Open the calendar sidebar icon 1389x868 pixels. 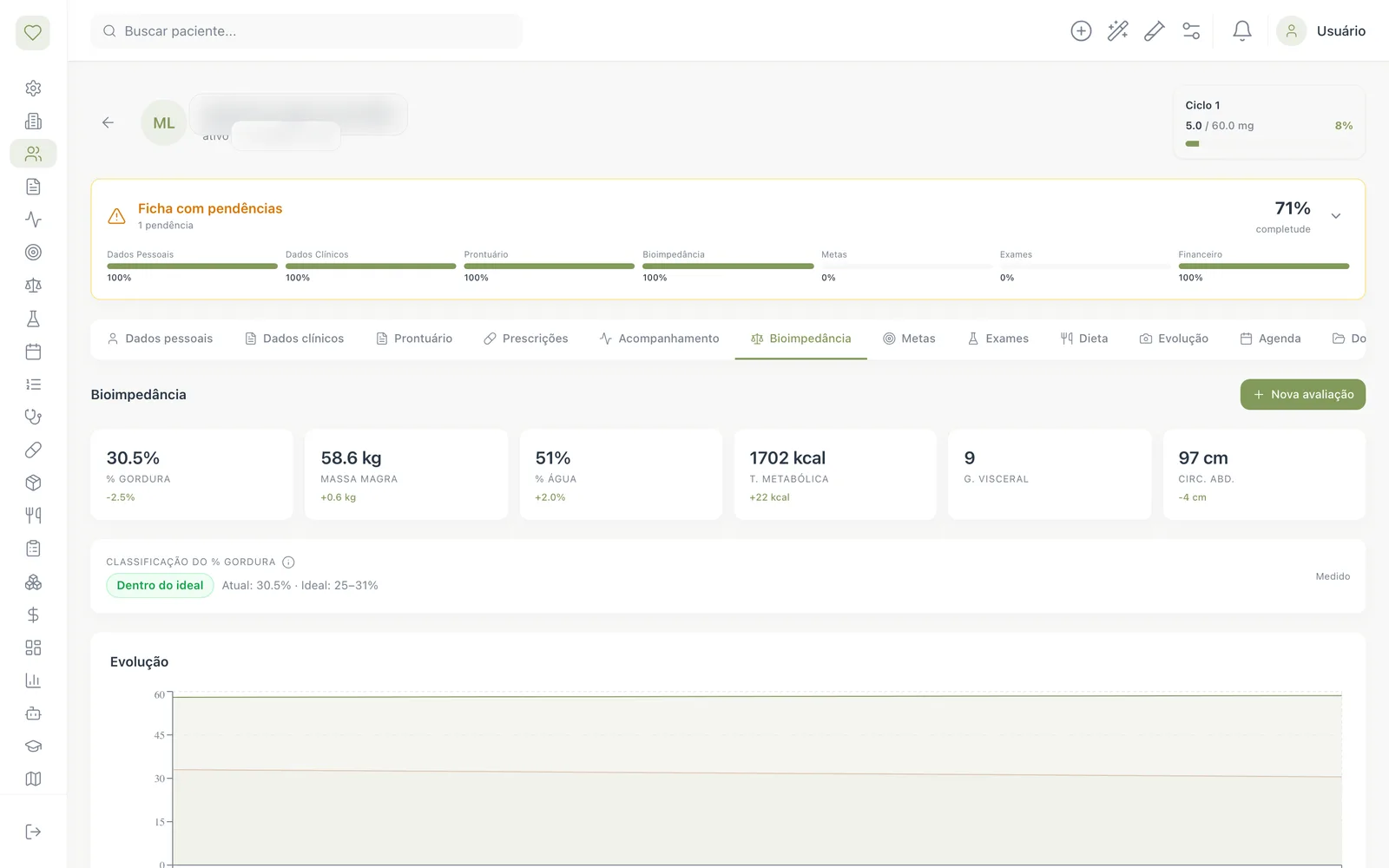tap(33, 352)
